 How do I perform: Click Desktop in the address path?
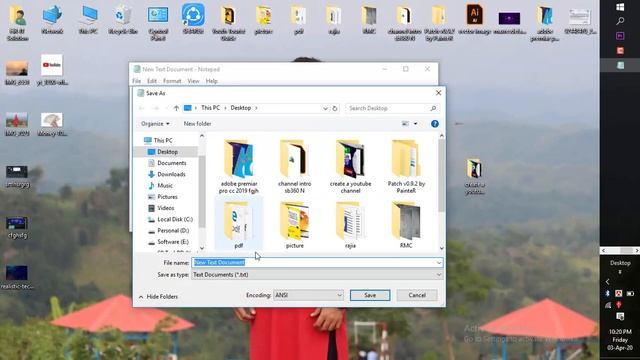tap(240, 108)
